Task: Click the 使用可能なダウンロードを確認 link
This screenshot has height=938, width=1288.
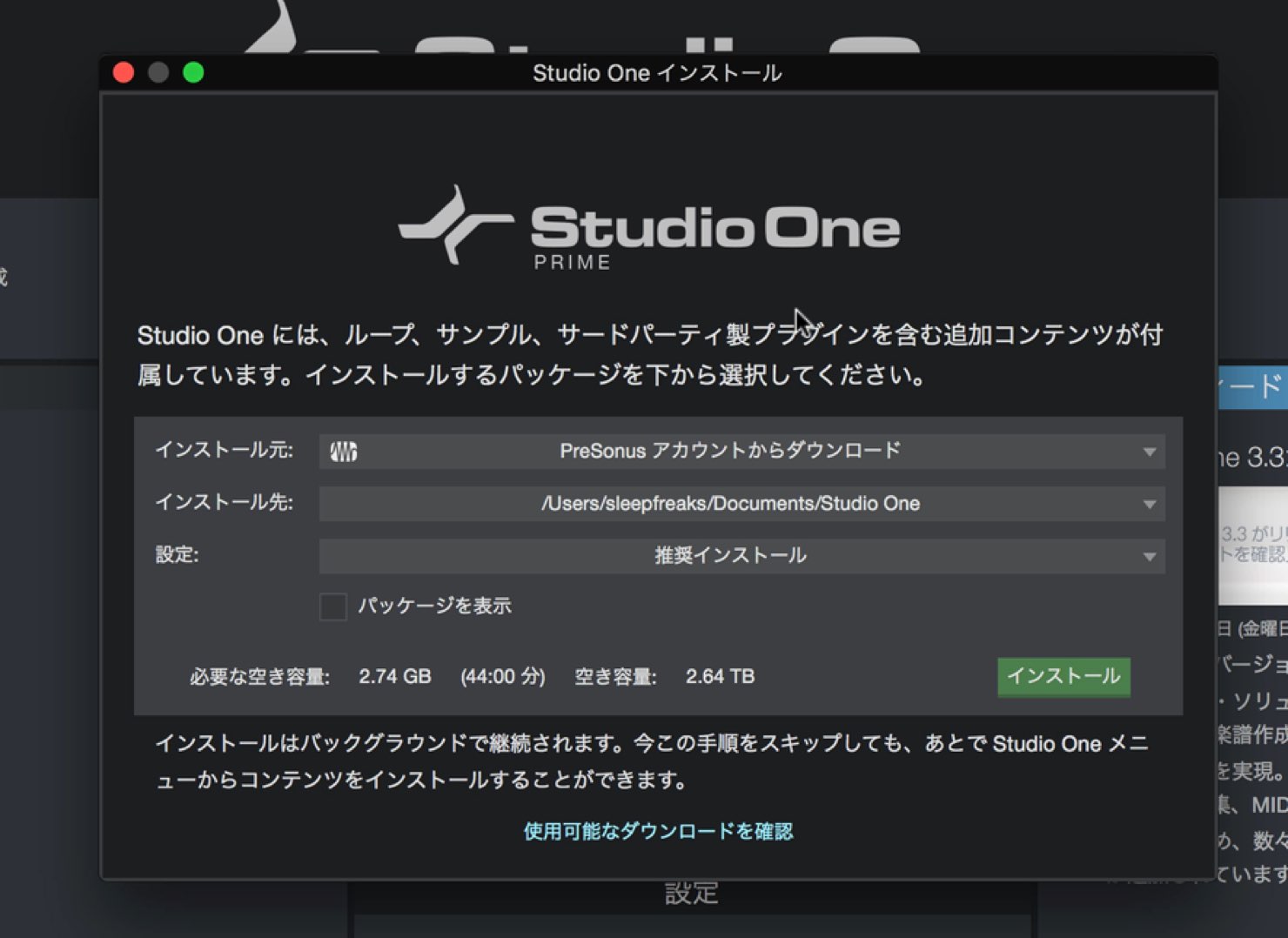Action: tap(658, 832)
